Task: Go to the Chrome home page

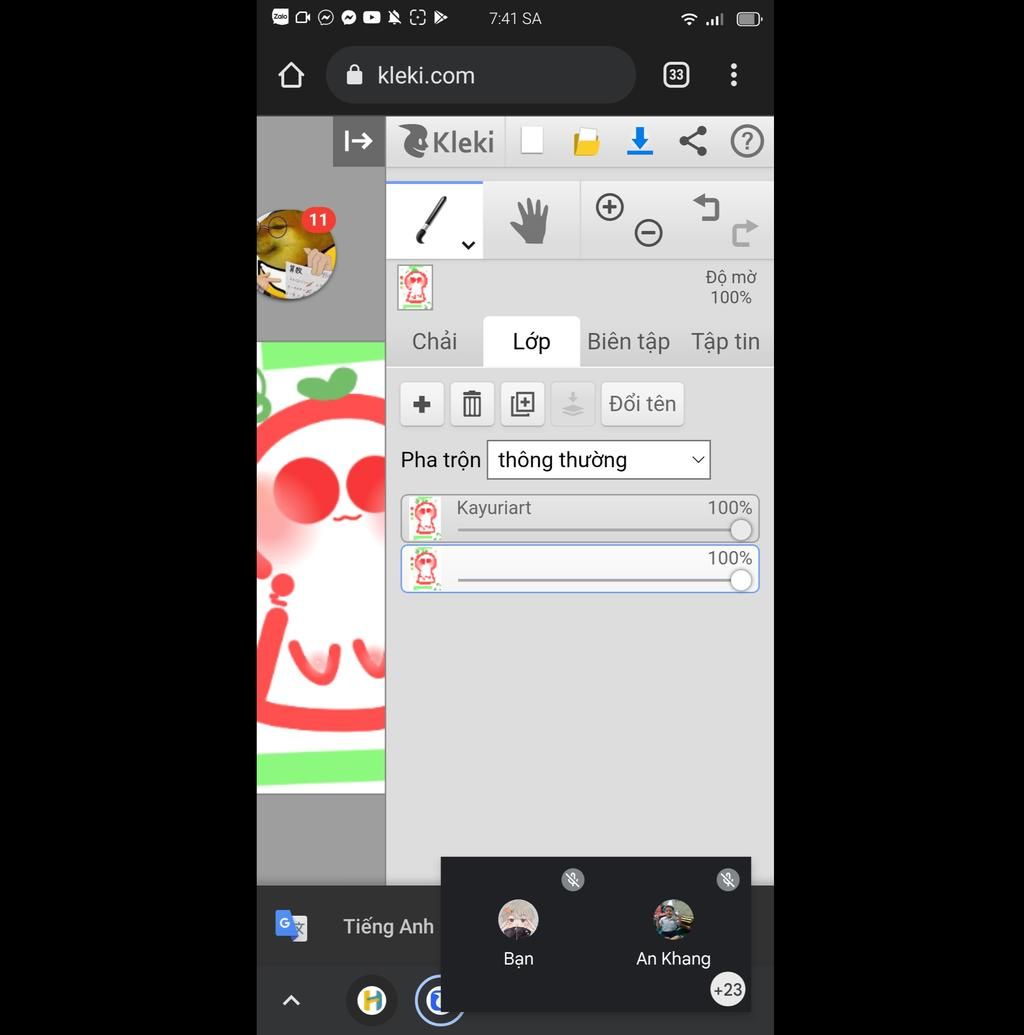Action: pyautogui.click(x=291, y=75)
